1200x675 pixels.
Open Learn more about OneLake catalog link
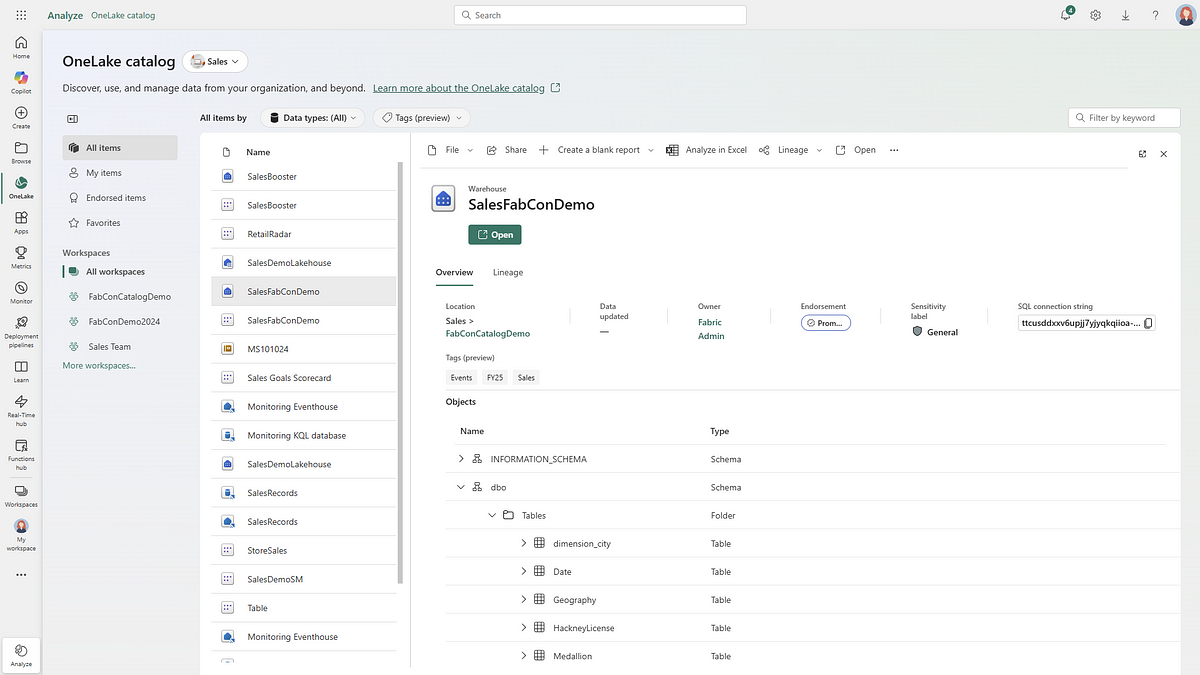coord(459,88)
